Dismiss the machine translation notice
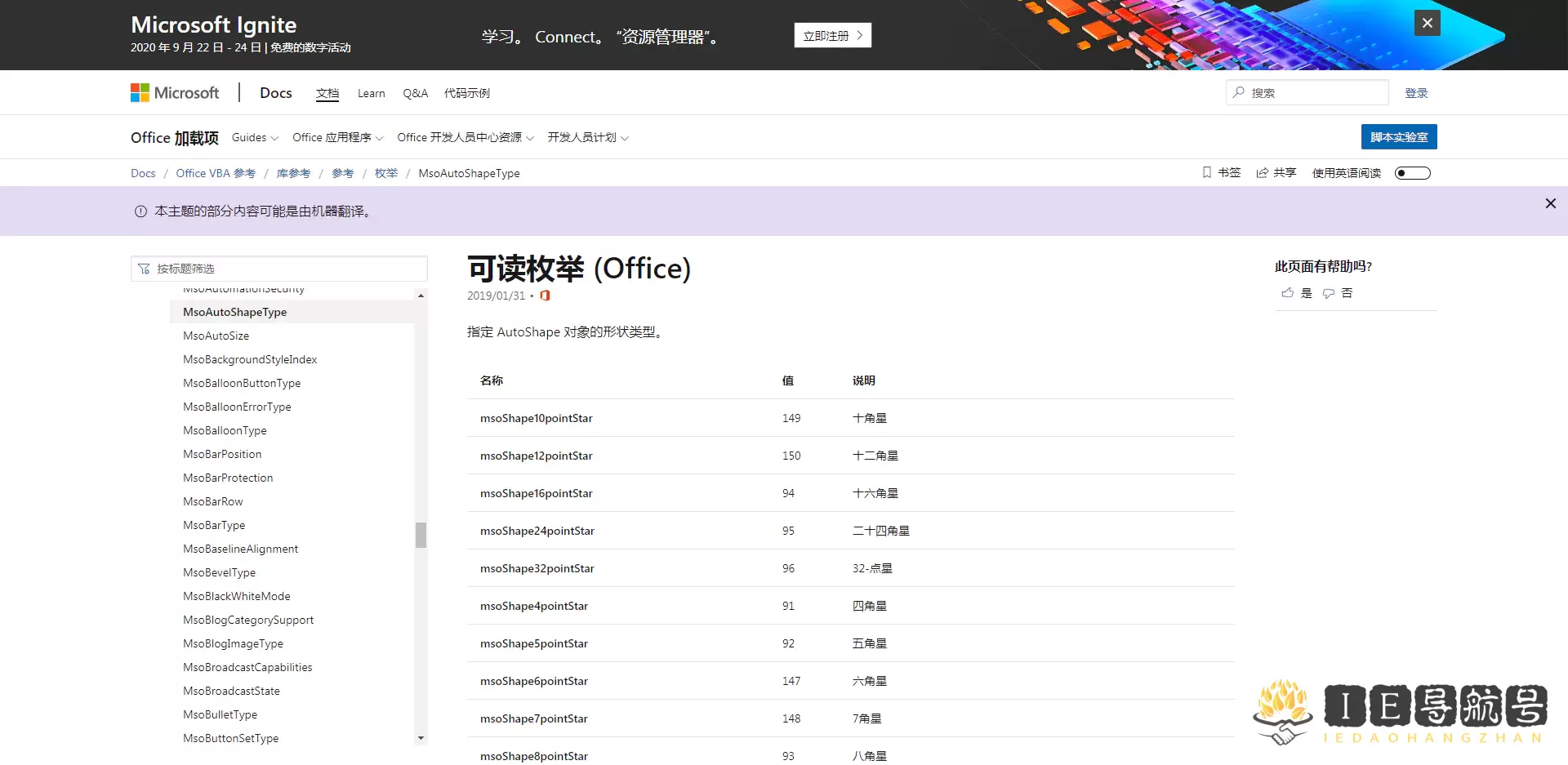The width and height of the screenshot is (1568, 765). point(1550,203)
